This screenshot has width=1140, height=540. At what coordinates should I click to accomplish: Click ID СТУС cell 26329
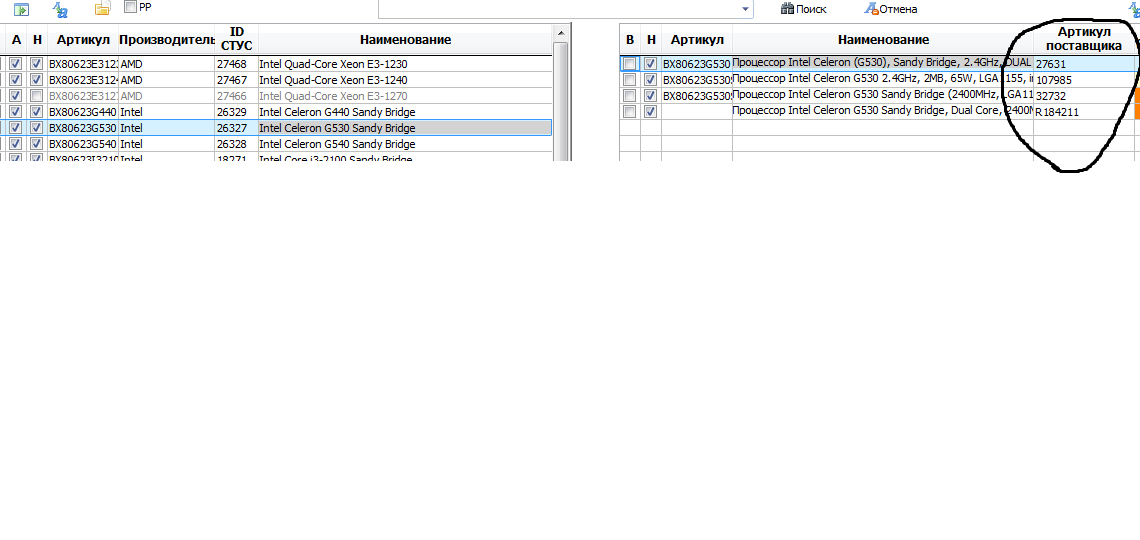click(x=236, y=112)
